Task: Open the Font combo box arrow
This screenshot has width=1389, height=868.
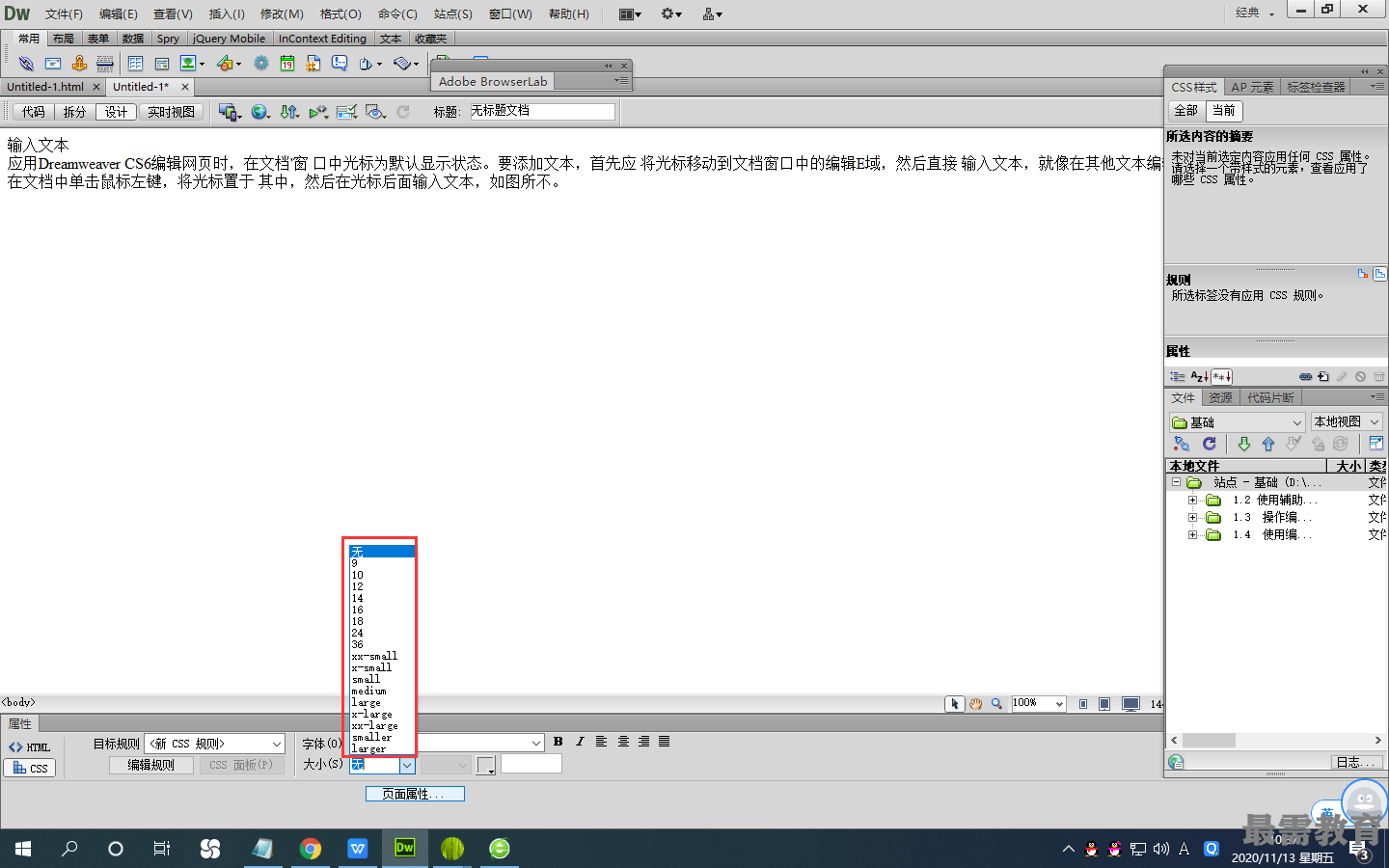Action: click(536, 744)
